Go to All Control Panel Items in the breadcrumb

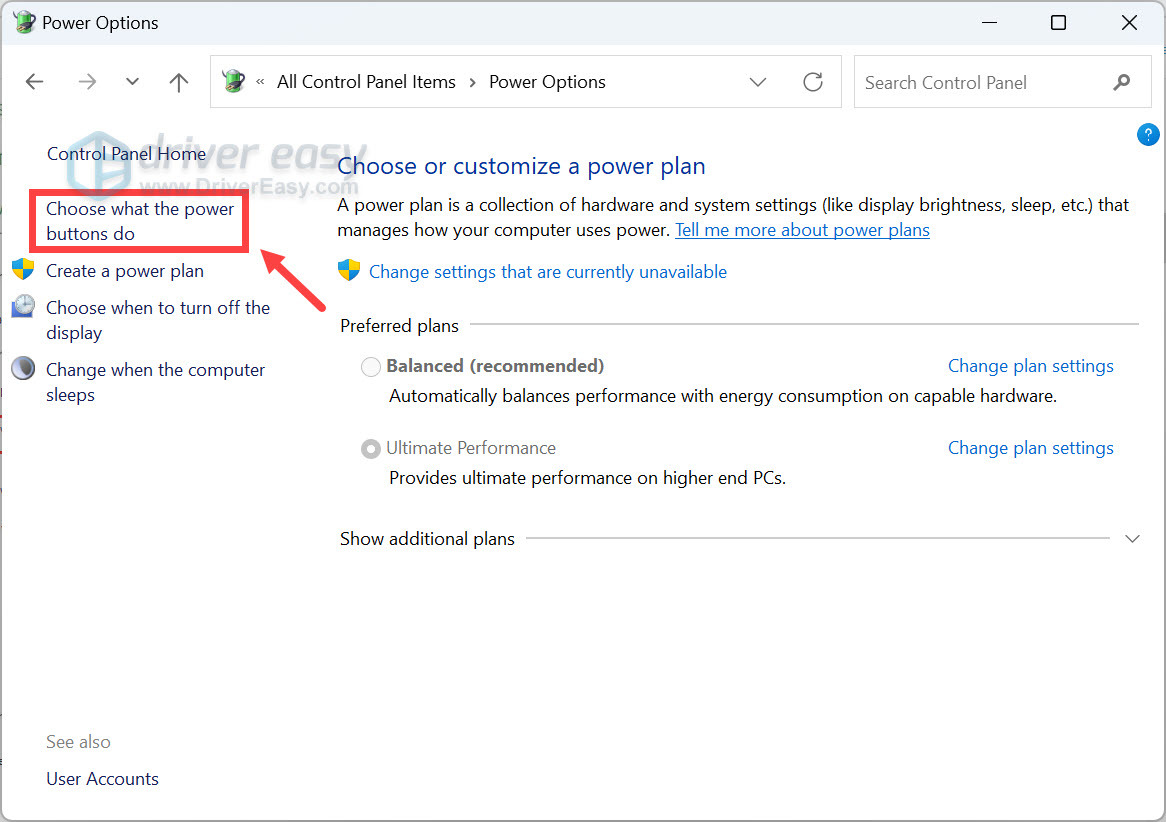coord(366,81)
